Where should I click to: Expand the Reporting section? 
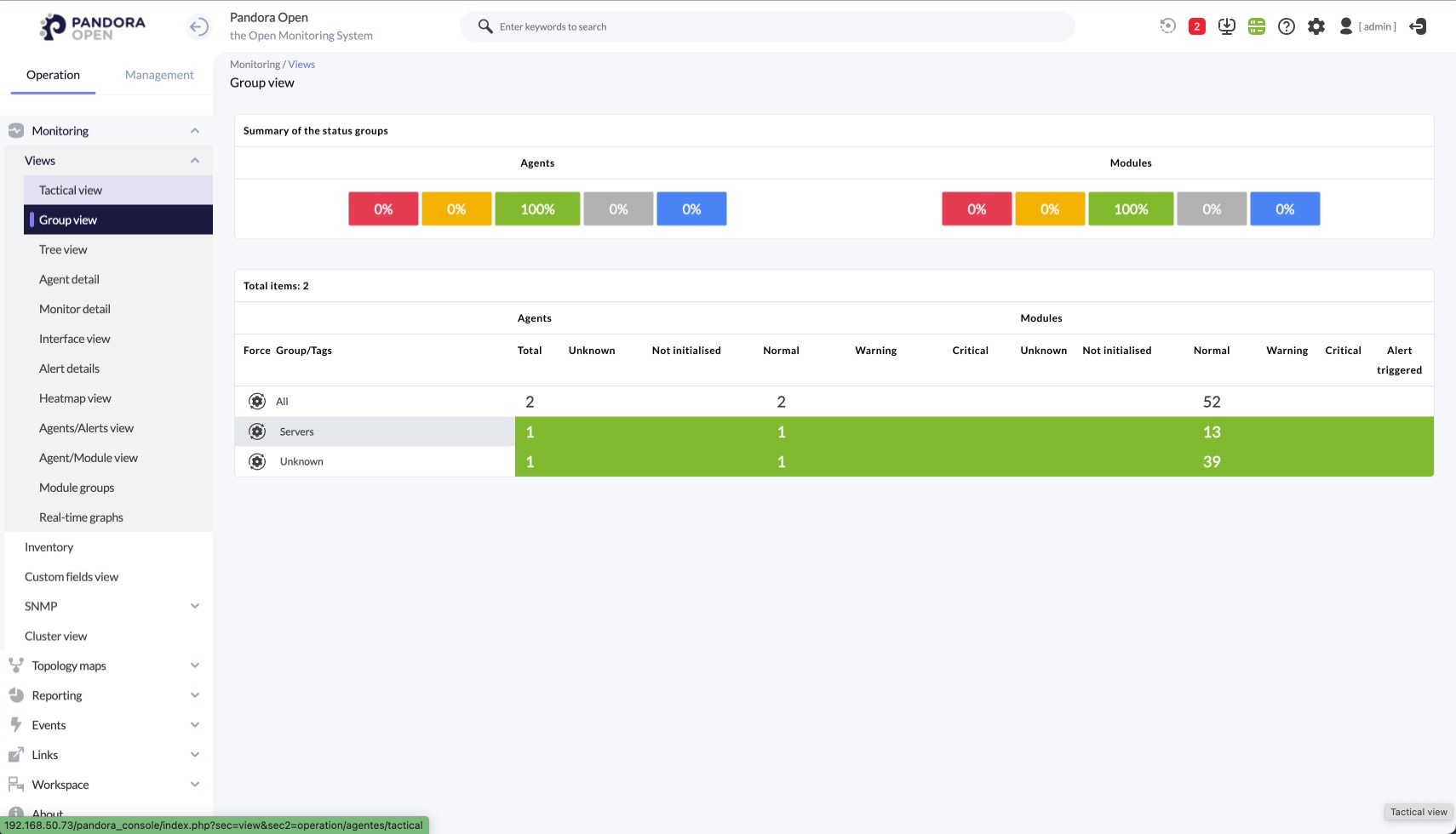click(194, 695)
